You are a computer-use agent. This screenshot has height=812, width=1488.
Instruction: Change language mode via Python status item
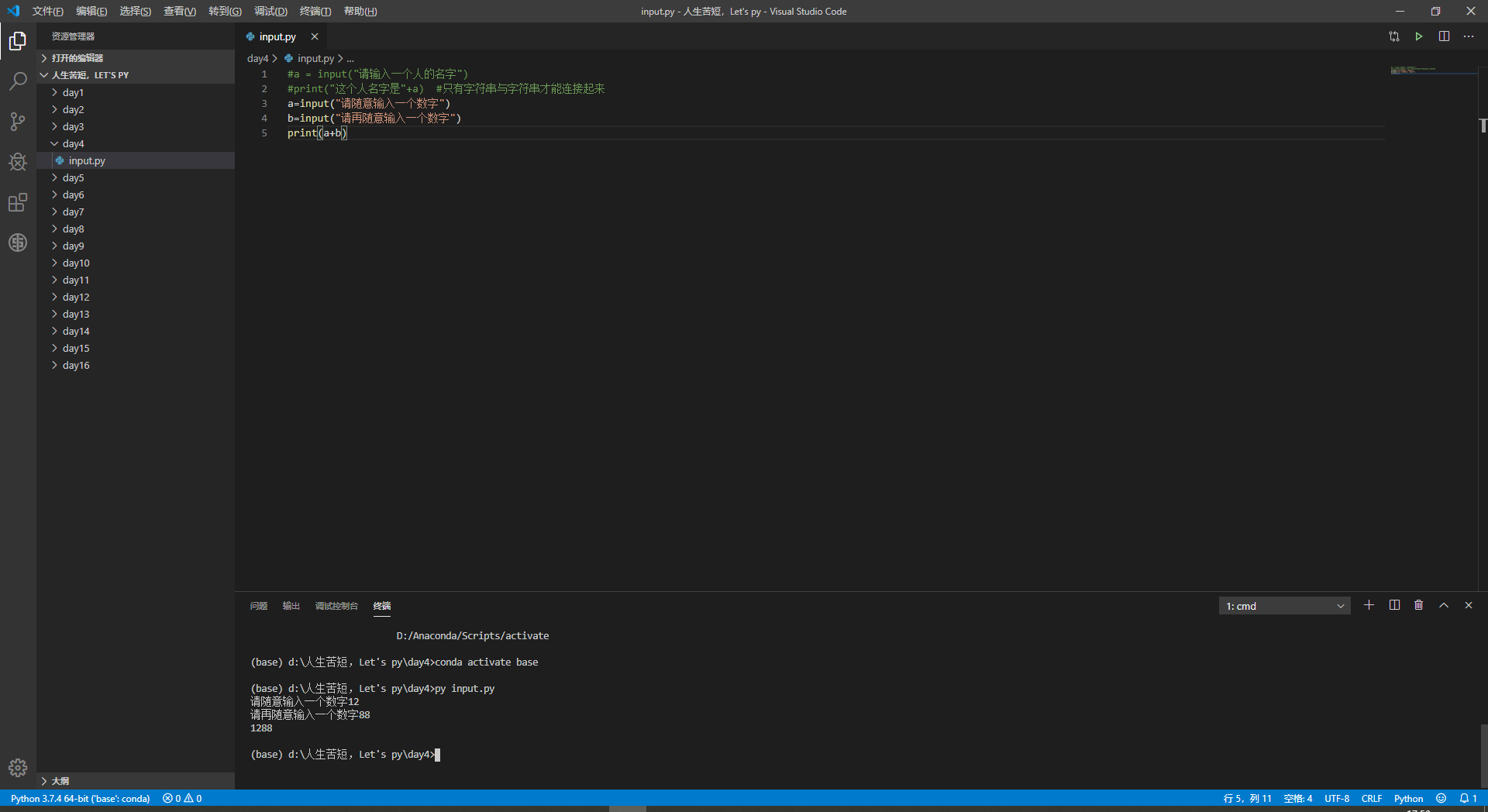pos(1408,798)
